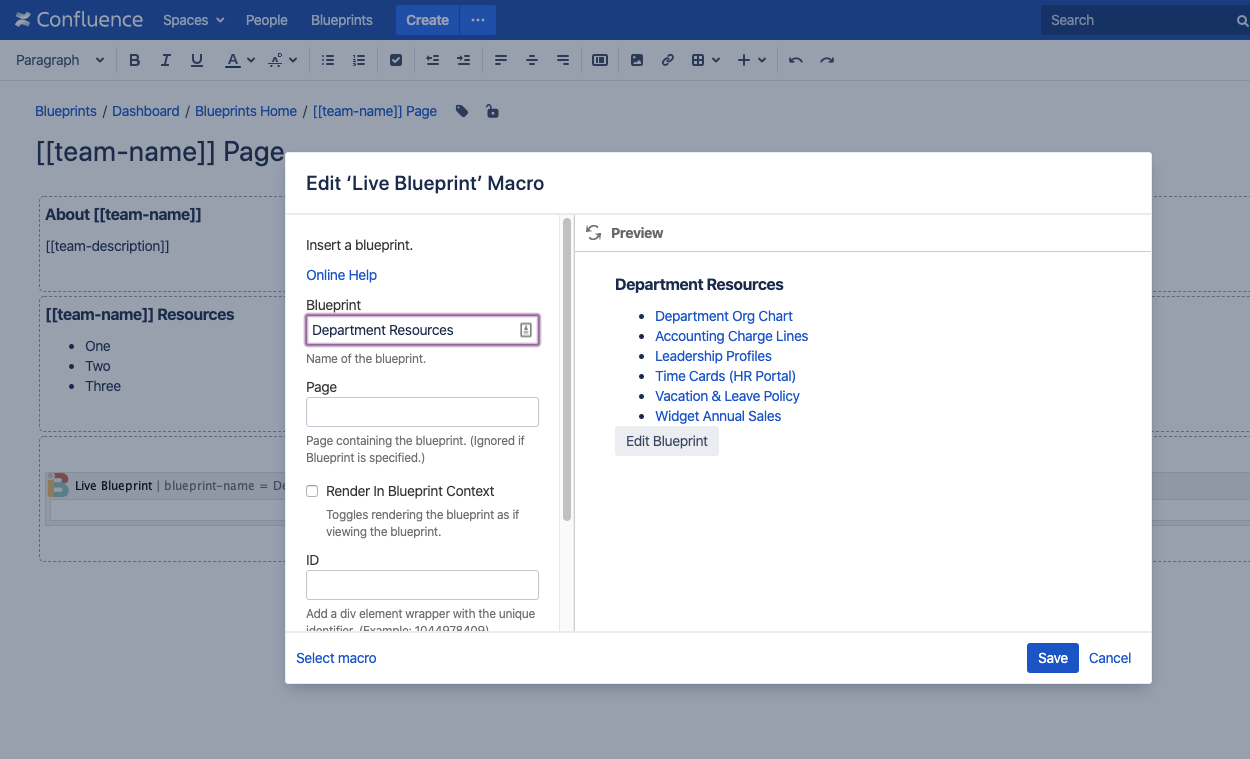Click the 'Department Resources' preview heading
This screenshot has height=759, width=1250.
pyautogui.click(x=699, y=285)
